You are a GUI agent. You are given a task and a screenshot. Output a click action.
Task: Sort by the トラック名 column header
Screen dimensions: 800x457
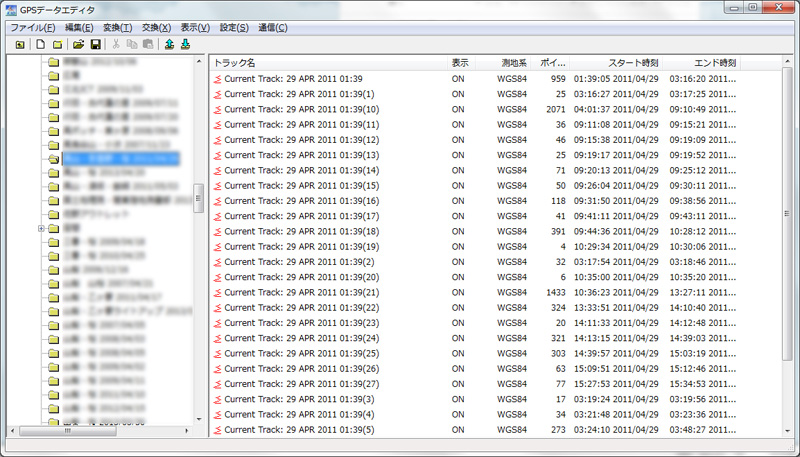coord(330,63)
